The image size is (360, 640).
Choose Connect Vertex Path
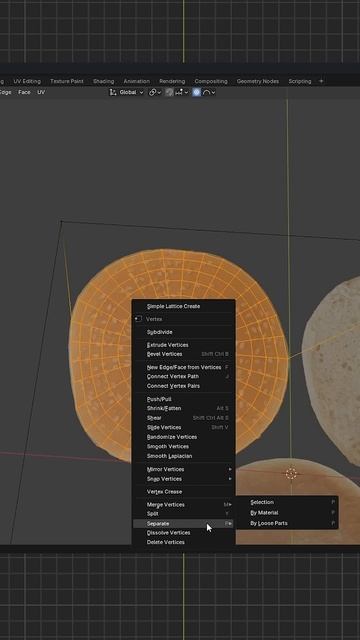[x=183, y=376]
